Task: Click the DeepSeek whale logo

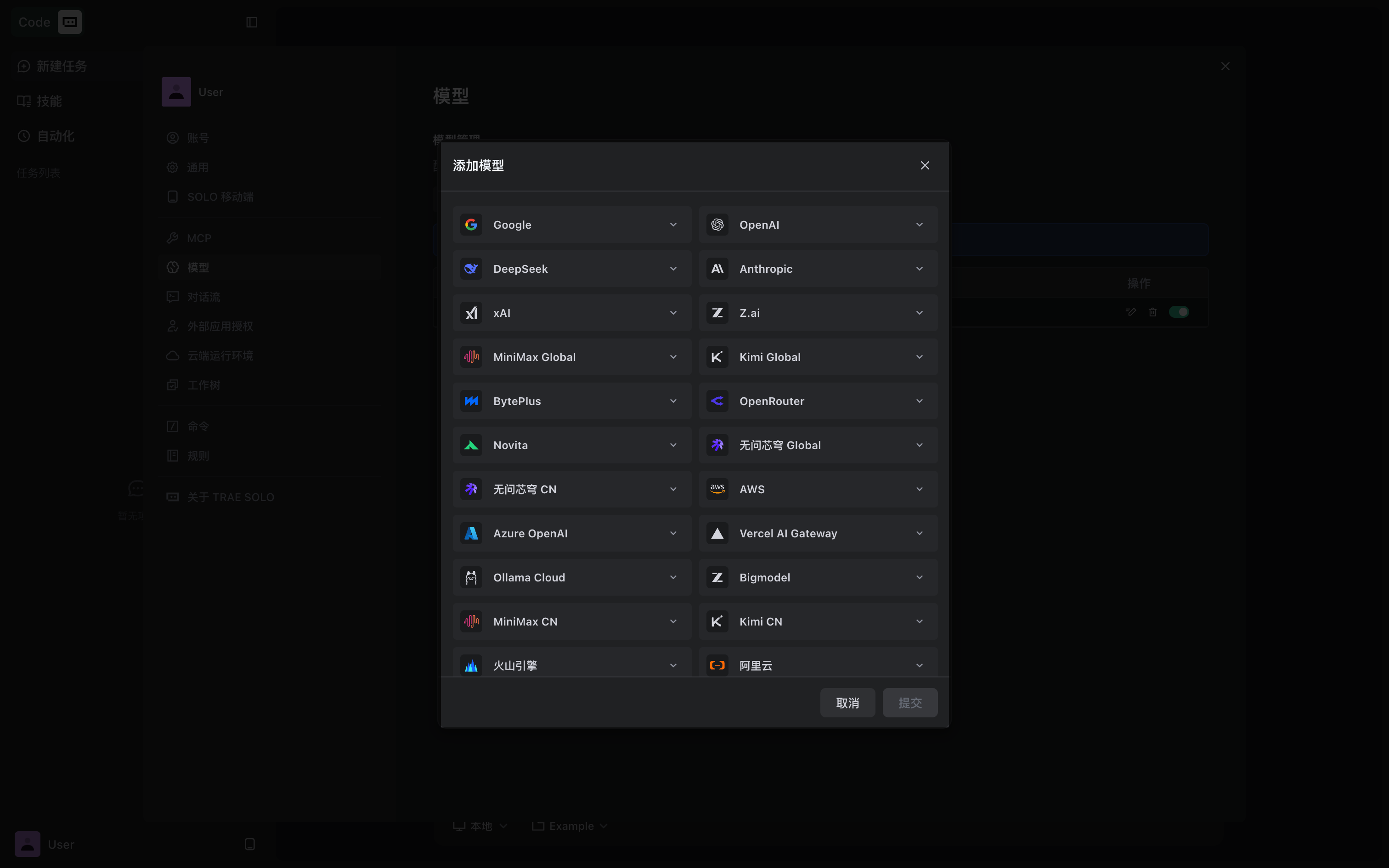Action: click(471, 269)
